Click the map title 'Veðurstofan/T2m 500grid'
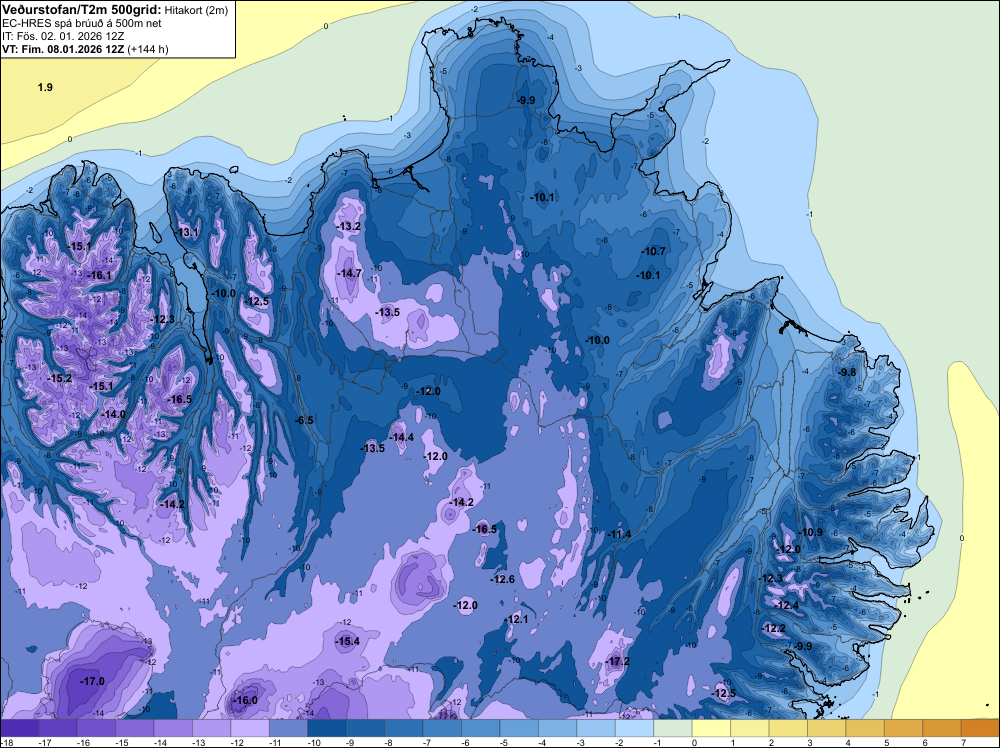Screen dimensions: 1000x748 [80, 10]
